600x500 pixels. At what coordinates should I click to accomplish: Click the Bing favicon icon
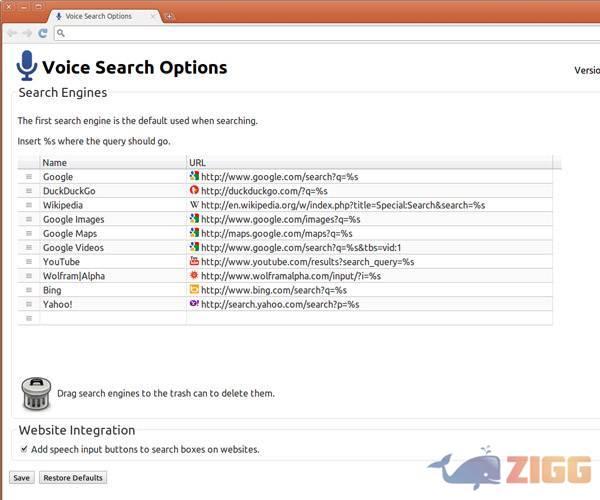tap(194, 290)
